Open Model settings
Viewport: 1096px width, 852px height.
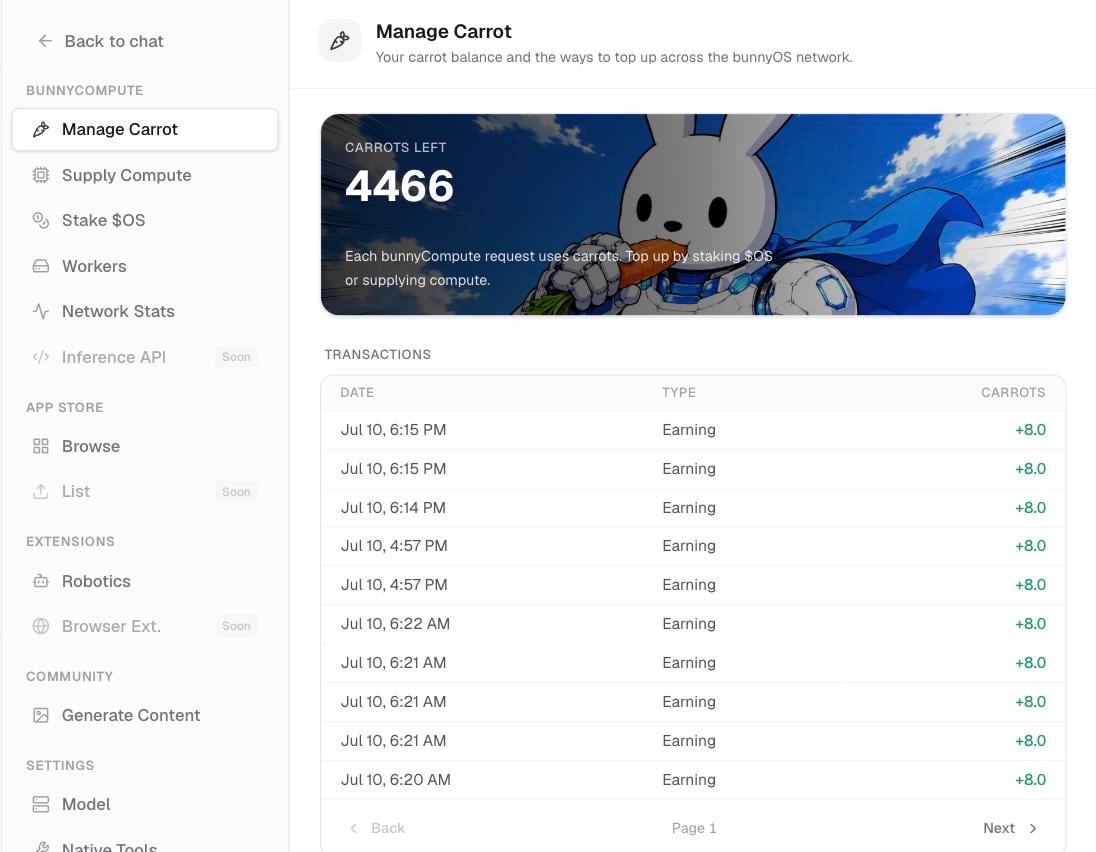pyautogui.click(x=145, y=804)
